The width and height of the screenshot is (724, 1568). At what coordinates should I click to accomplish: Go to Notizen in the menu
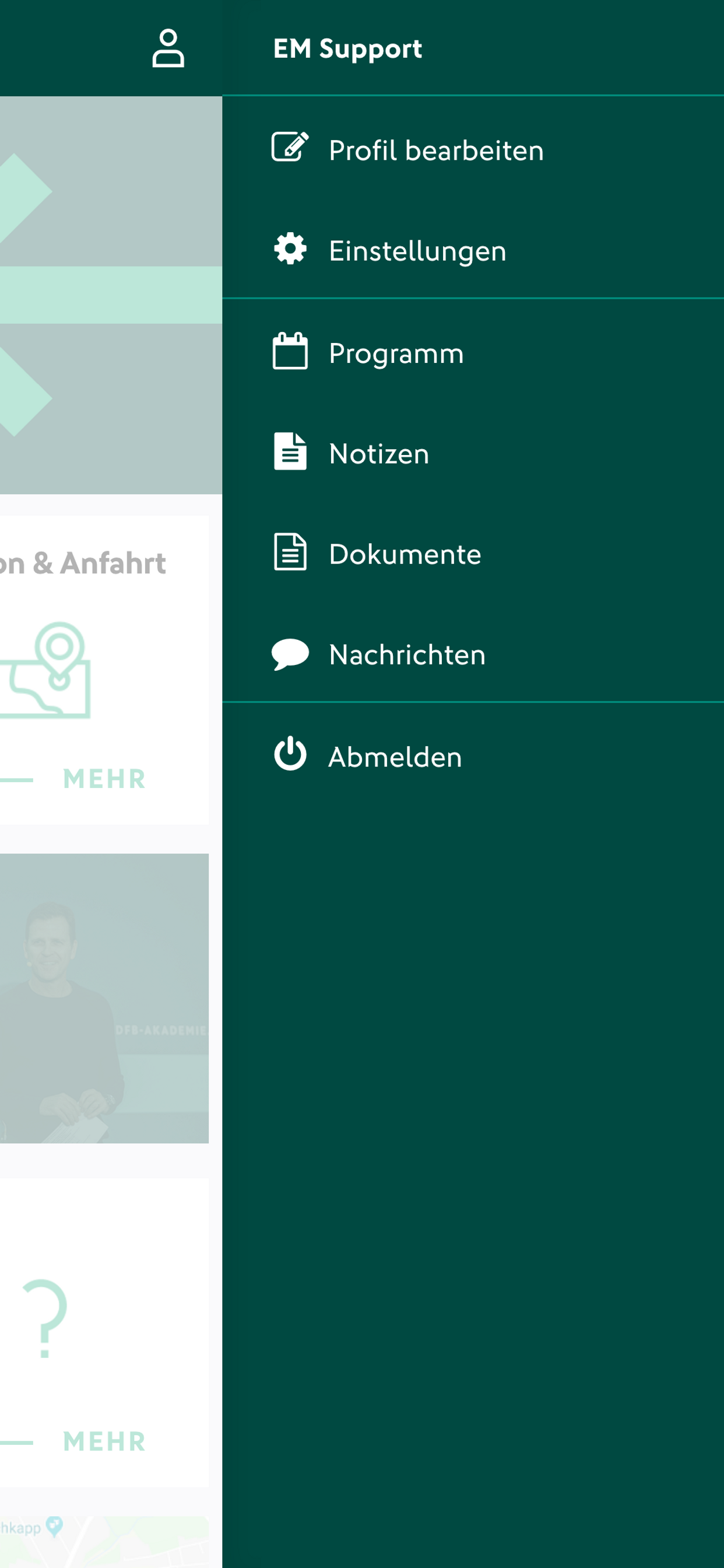(473, 453)
